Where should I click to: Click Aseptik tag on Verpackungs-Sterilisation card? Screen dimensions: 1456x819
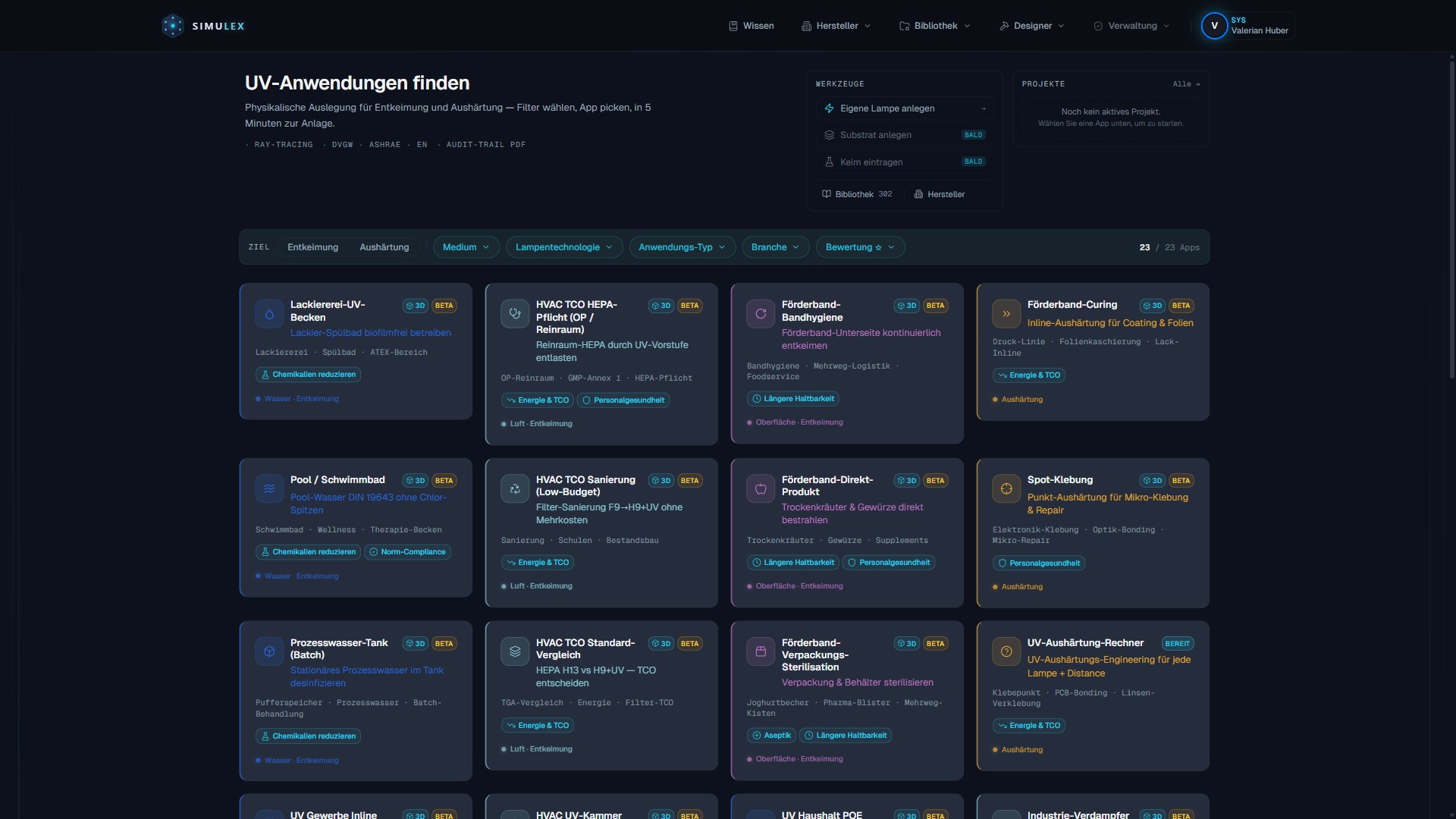click(x=771, y=736)
